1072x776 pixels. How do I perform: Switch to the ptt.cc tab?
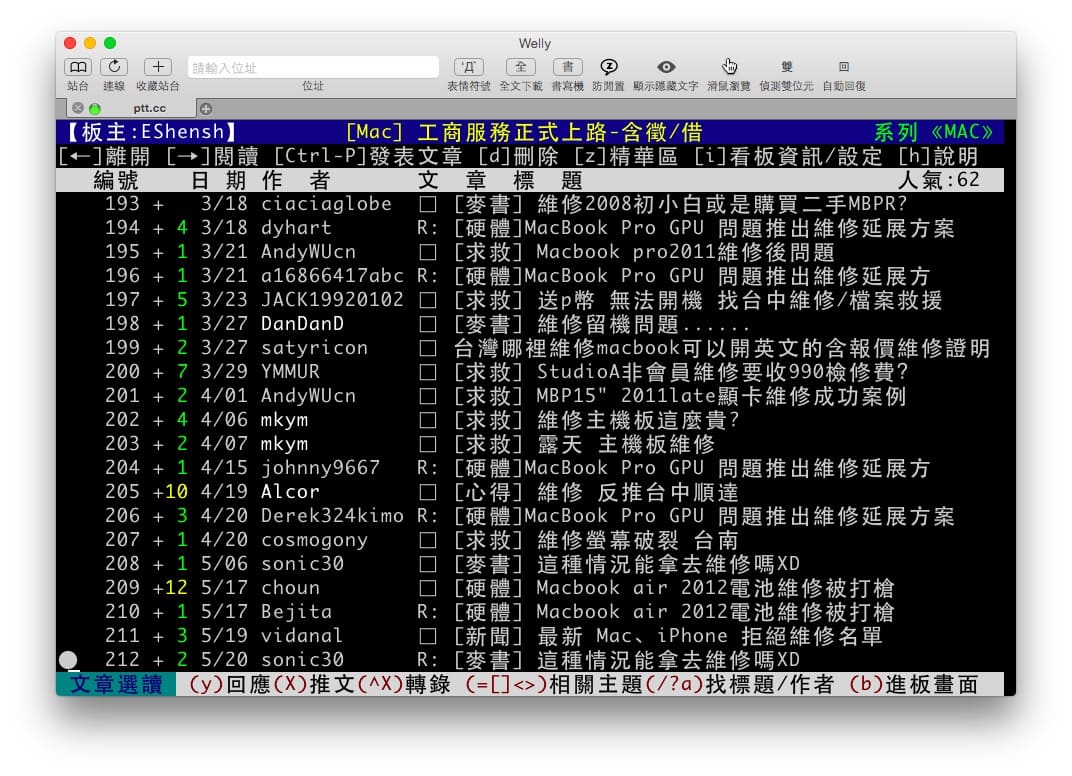pyautogui.click(x=149, y=108)
